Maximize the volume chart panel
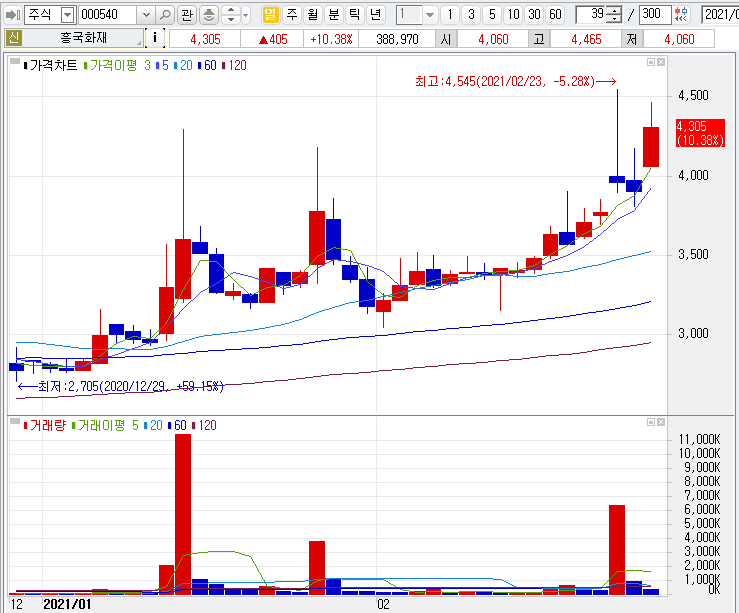Screen dimensions: 739x613 click(x=651, y=422)
